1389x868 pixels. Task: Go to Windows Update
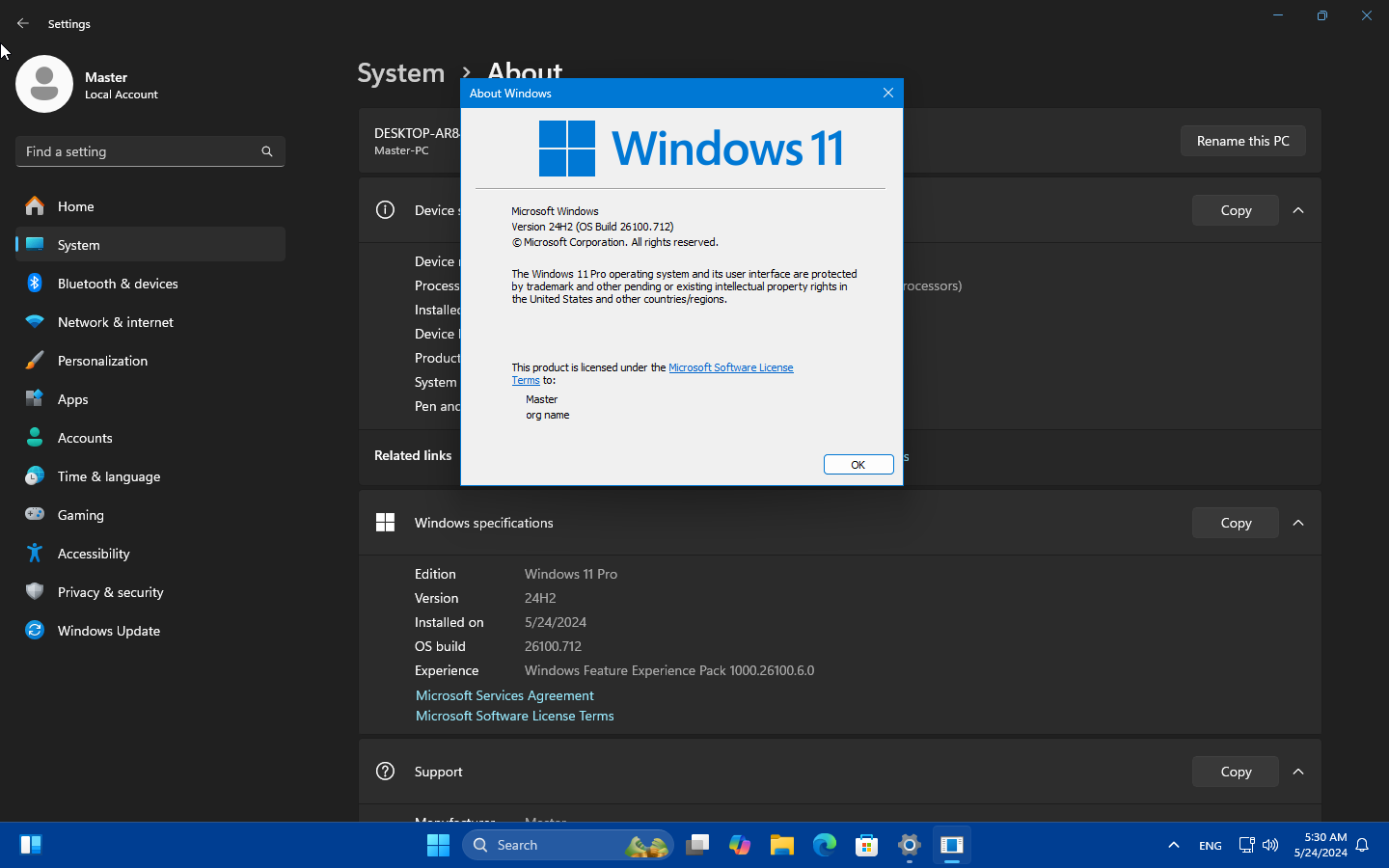pyautogui.click(x=109, y=631)
